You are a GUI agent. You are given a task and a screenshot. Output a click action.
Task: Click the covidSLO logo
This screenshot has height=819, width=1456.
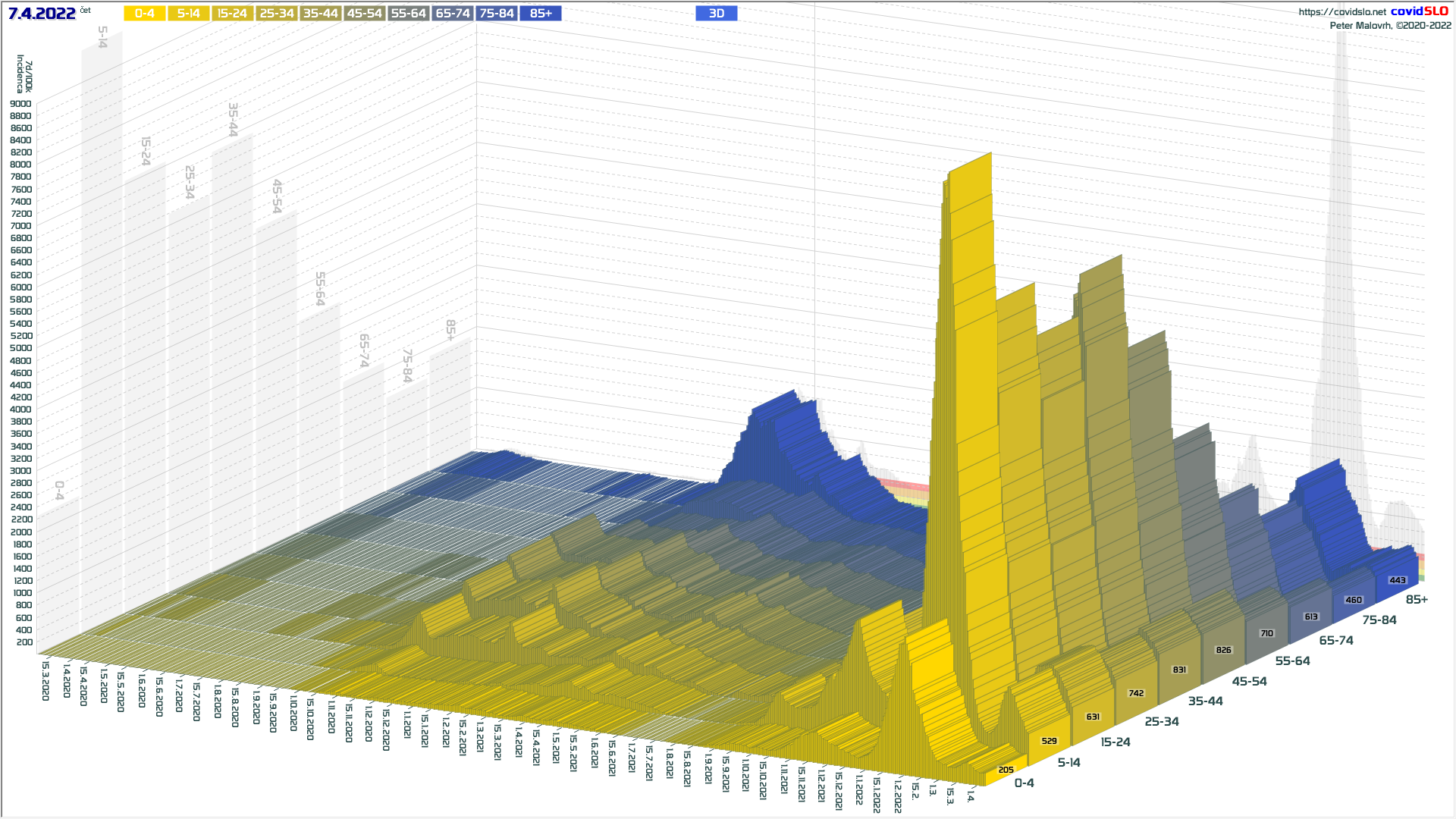click(1420, 11)
